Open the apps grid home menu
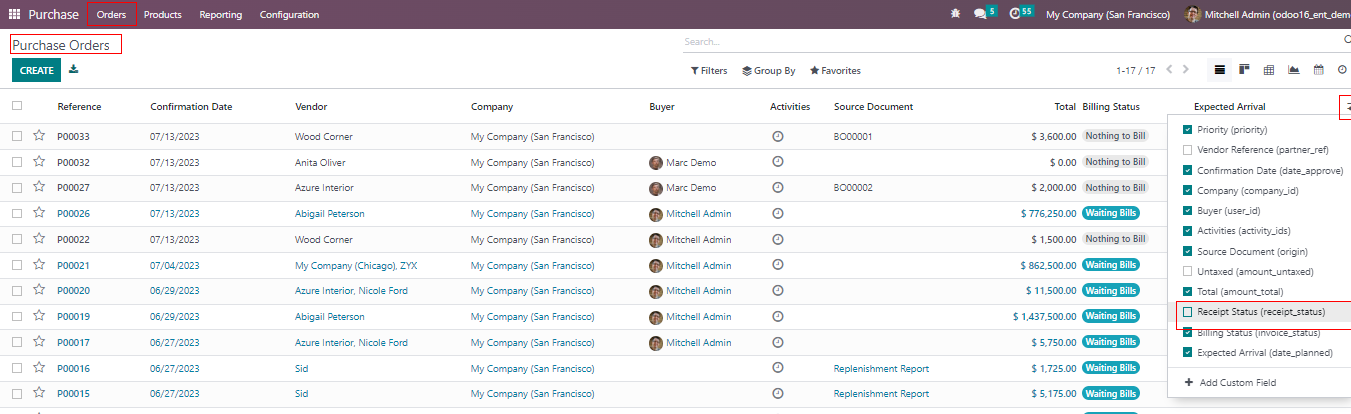The height and width of the screenshot is (414, 1351). pos(14,14)
